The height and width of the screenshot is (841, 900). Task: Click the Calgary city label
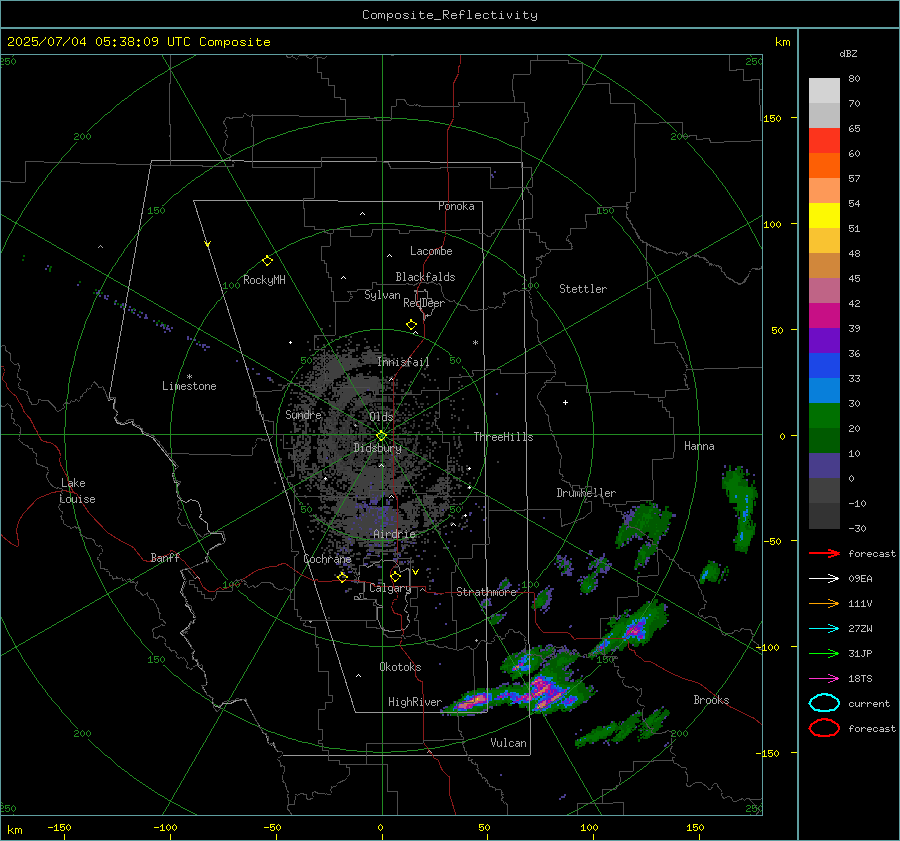point(390,588)
